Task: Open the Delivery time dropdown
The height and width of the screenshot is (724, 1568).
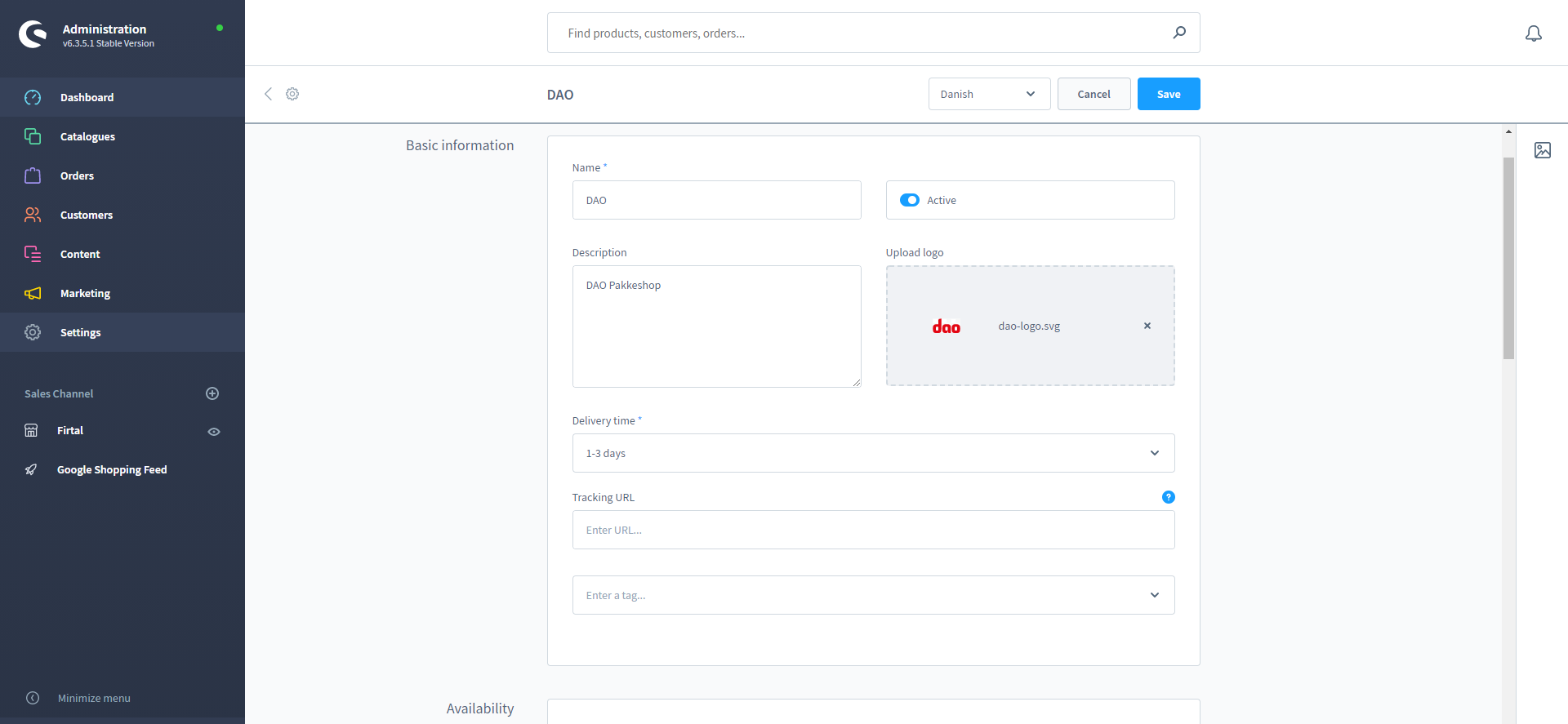Action: pyautogui.click(x=873, y=453)
